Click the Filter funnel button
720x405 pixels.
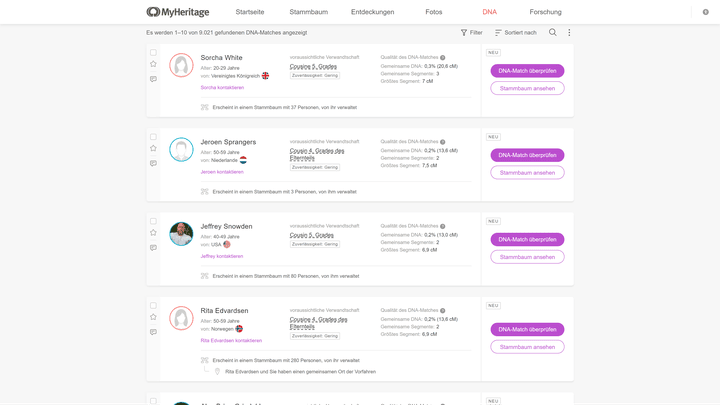coord(471,33)
